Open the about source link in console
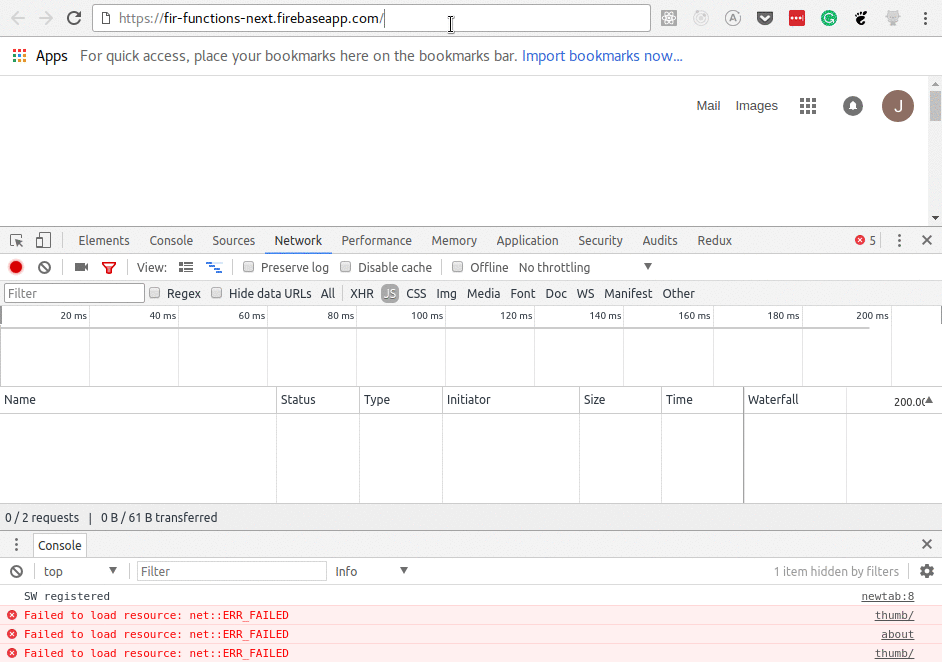 tap(898, 634)
